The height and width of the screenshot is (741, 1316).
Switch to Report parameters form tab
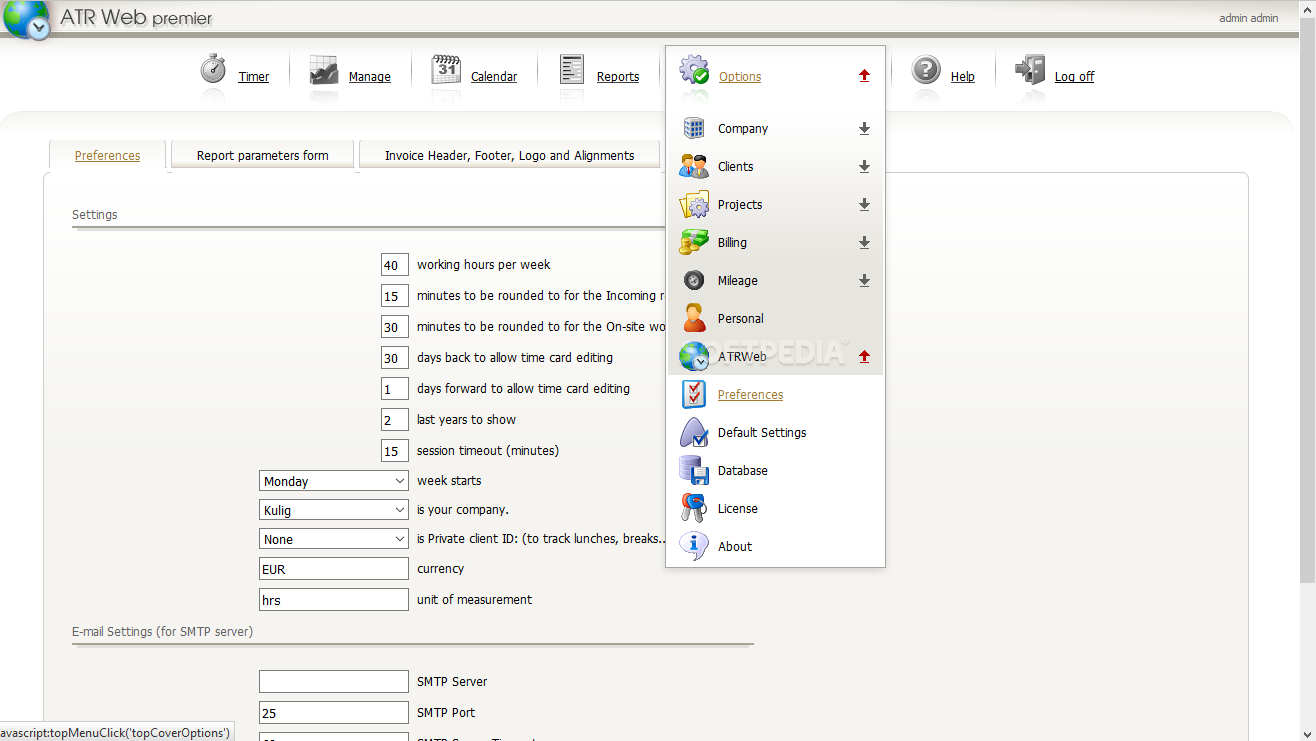[262, 155]
